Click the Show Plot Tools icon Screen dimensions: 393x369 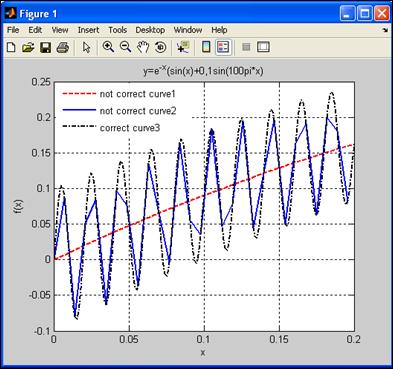tap(263, 47)
